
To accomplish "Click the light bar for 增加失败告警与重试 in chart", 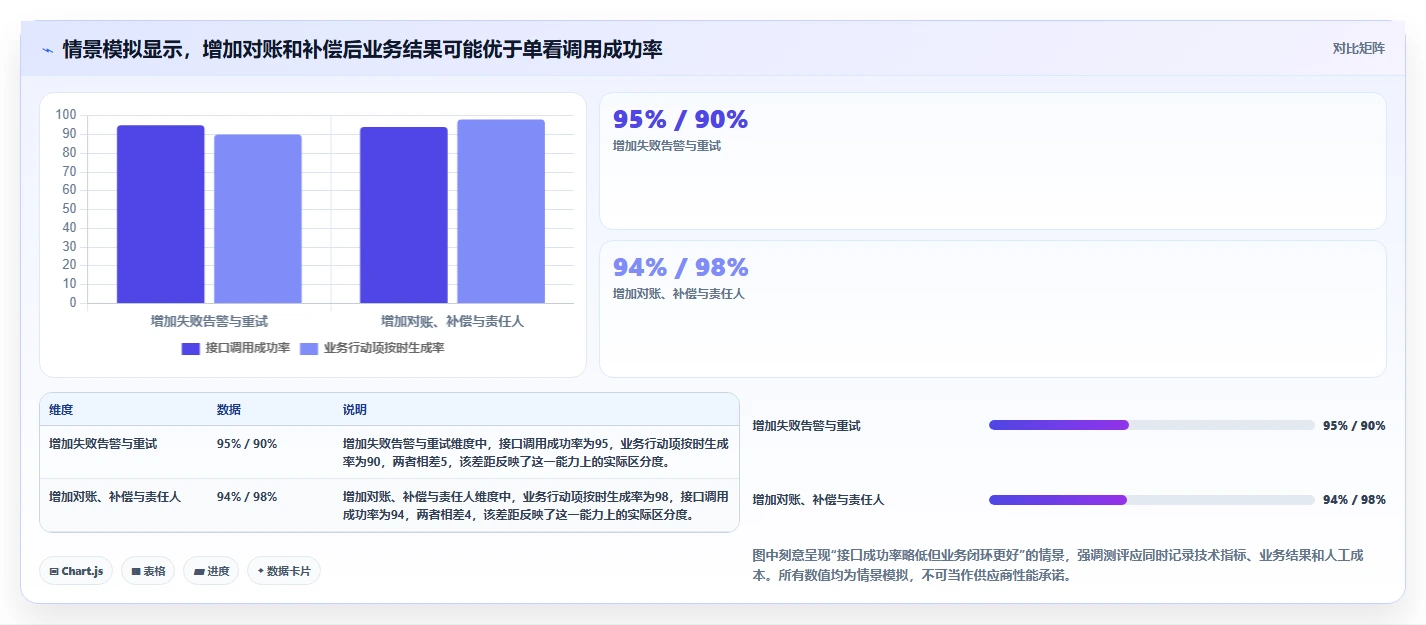I will pyautogui.click(x=258, y=219).
